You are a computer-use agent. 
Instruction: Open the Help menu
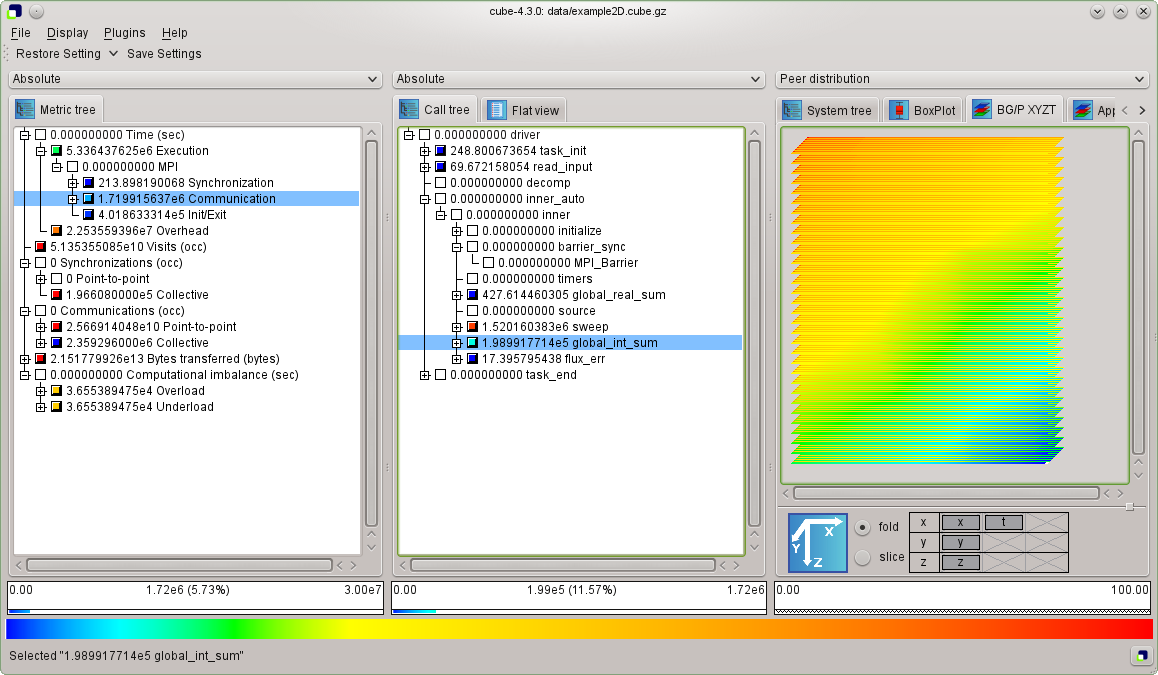(x=174, y=32)
